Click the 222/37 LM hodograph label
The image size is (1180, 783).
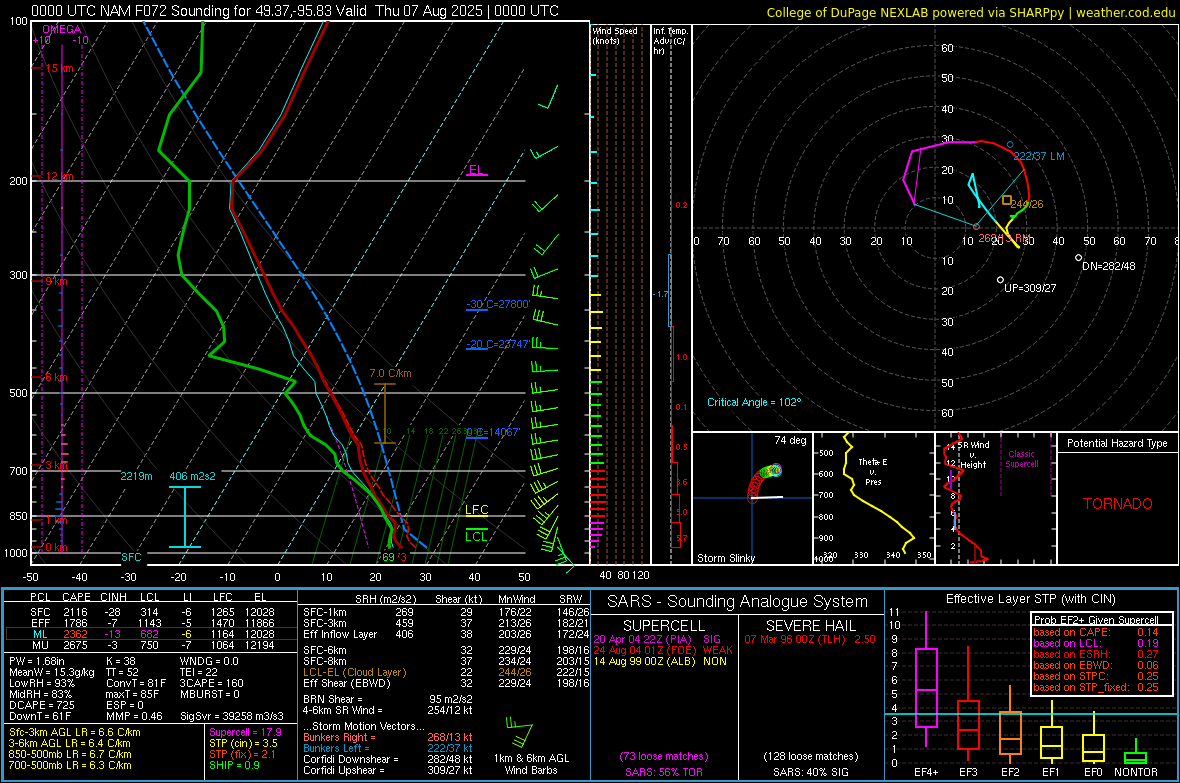(1039, 156)
